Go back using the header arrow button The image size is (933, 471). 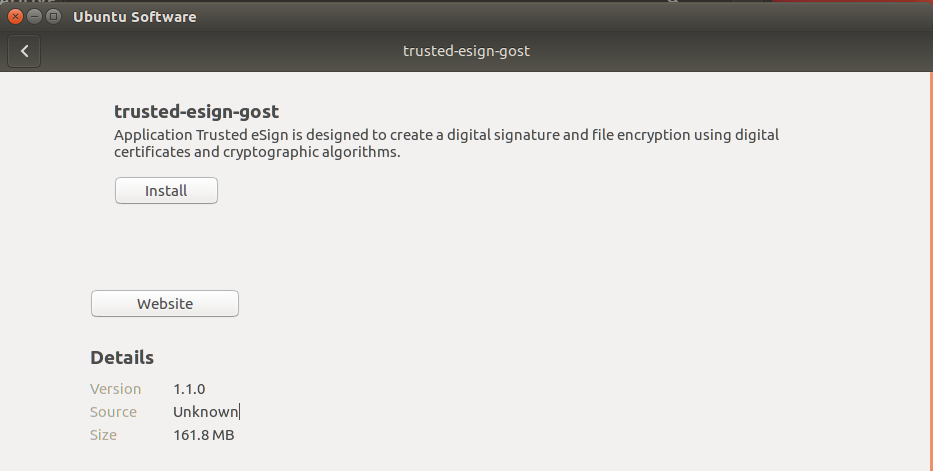(25, 51)
